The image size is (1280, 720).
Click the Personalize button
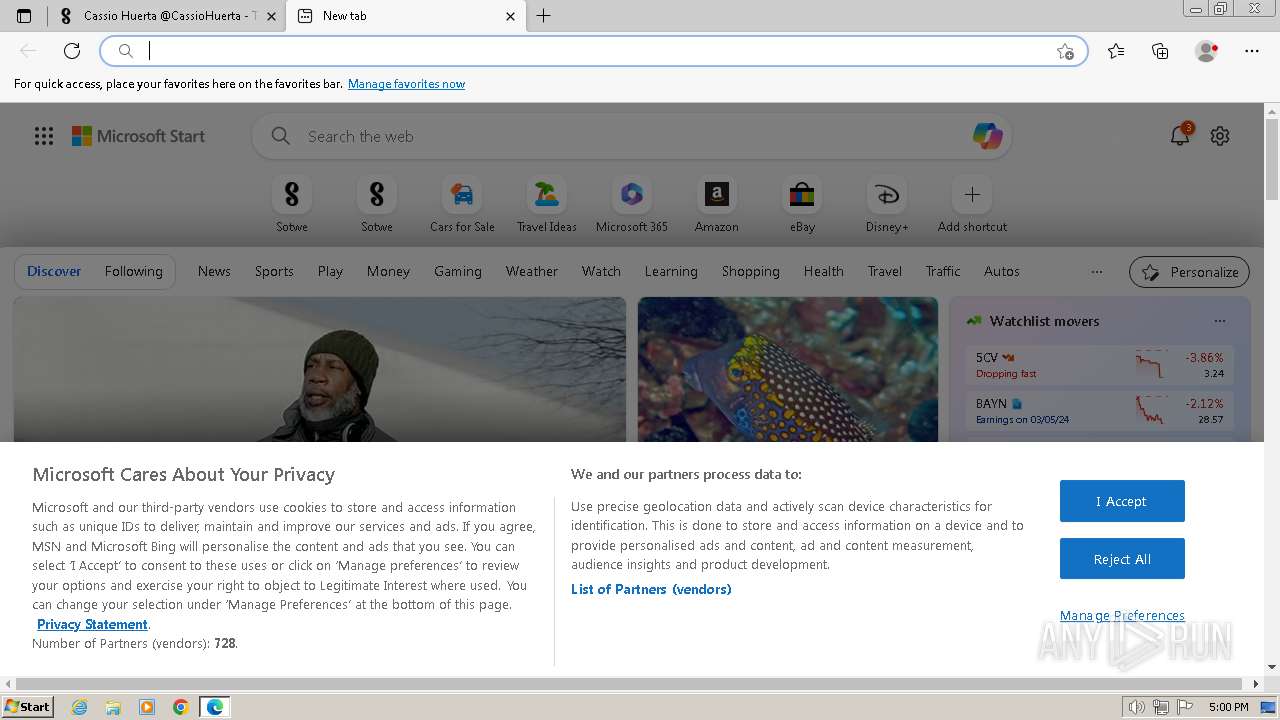coord(1190,272)
